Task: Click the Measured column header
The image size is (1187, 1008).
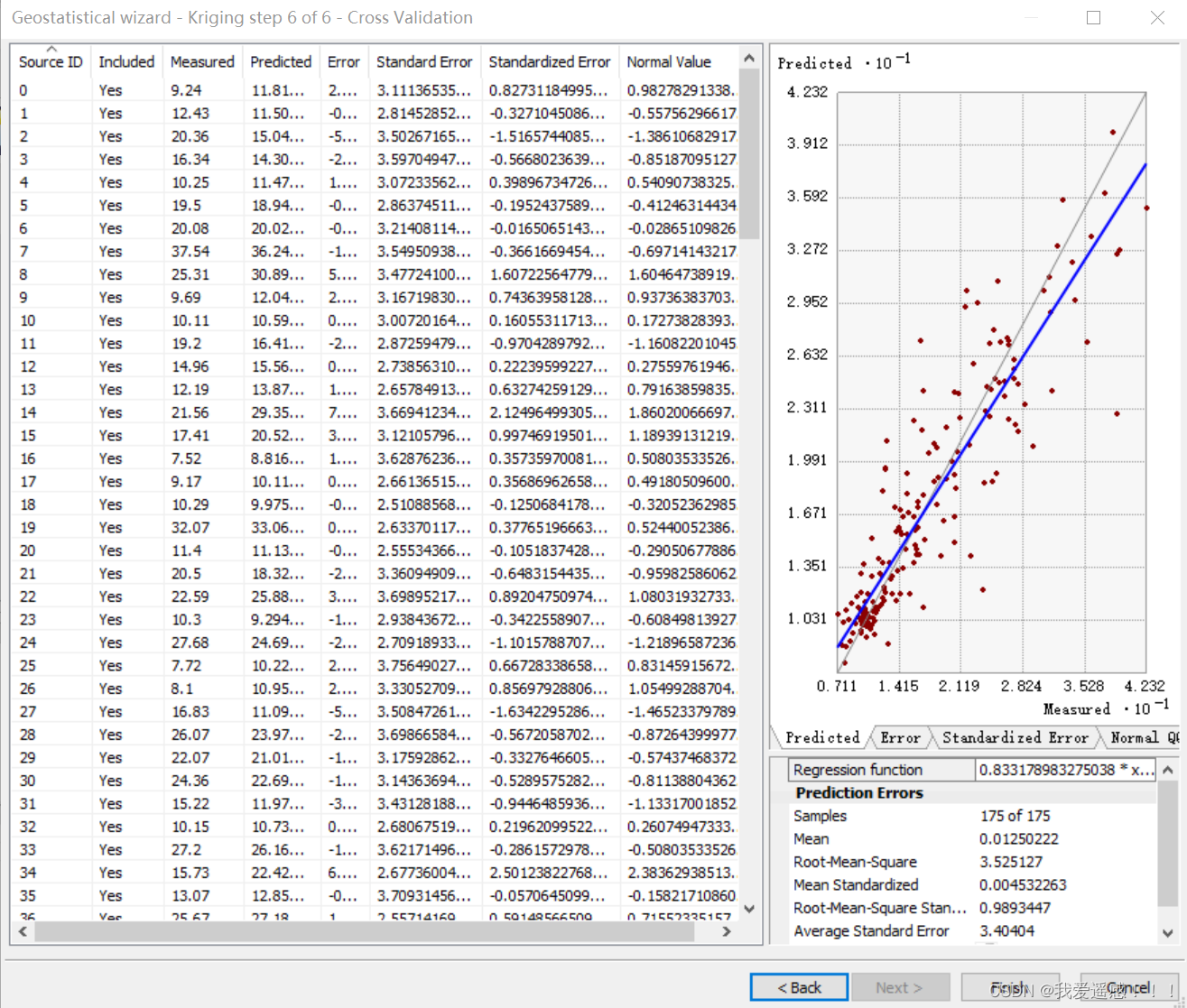Action: tap(202, 61)
